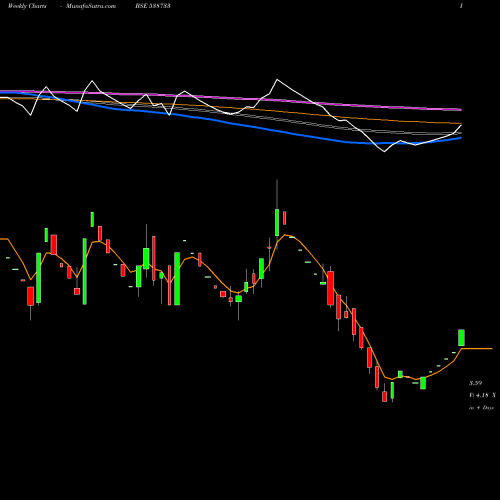The height and width of the screenshot is (500, 500).
Task: Click the "V: 4.18 X" volume value
Action: point(482,395)
